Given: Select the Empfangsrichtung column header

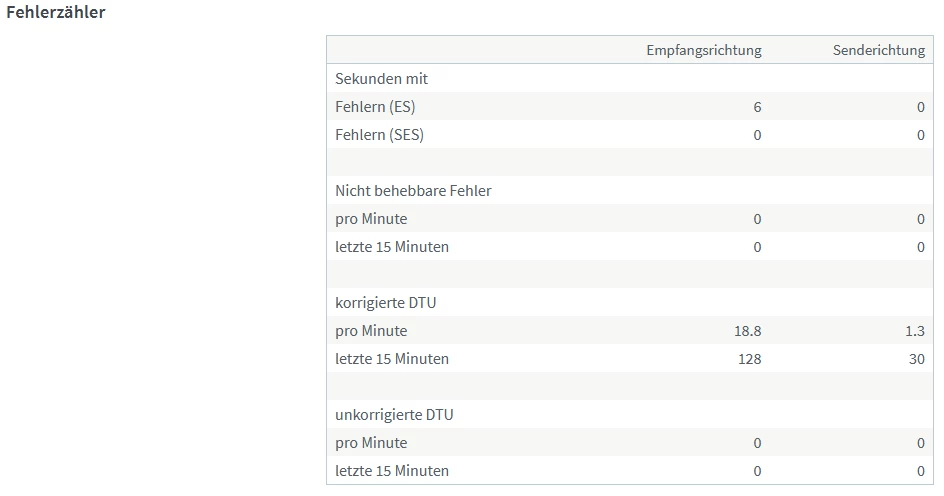Looking at the screenshot, I should pyautogui.click(x=703, y=51).
